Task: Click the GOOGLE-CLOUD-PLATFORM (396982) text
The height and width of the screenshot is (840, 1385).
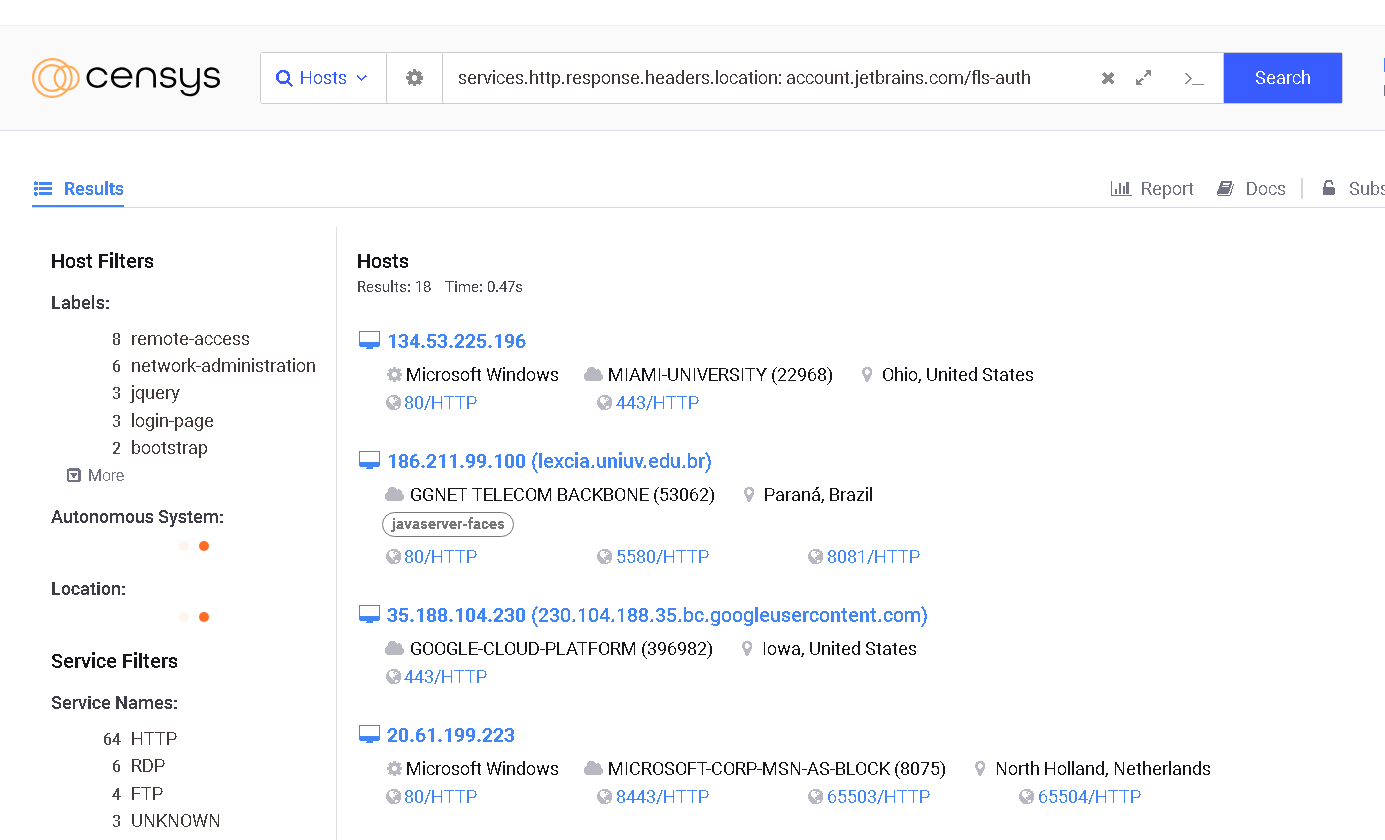Action: [561, 649]
